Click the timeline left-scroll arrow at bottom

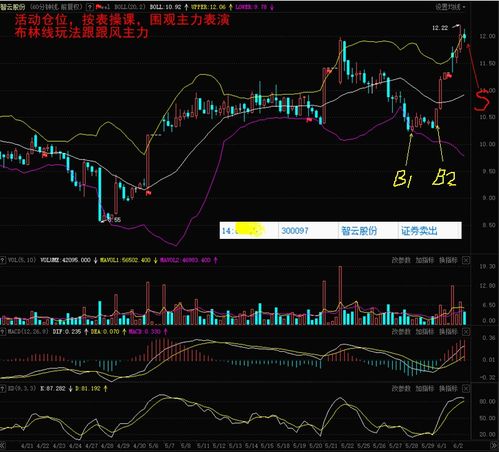point(3,446)
